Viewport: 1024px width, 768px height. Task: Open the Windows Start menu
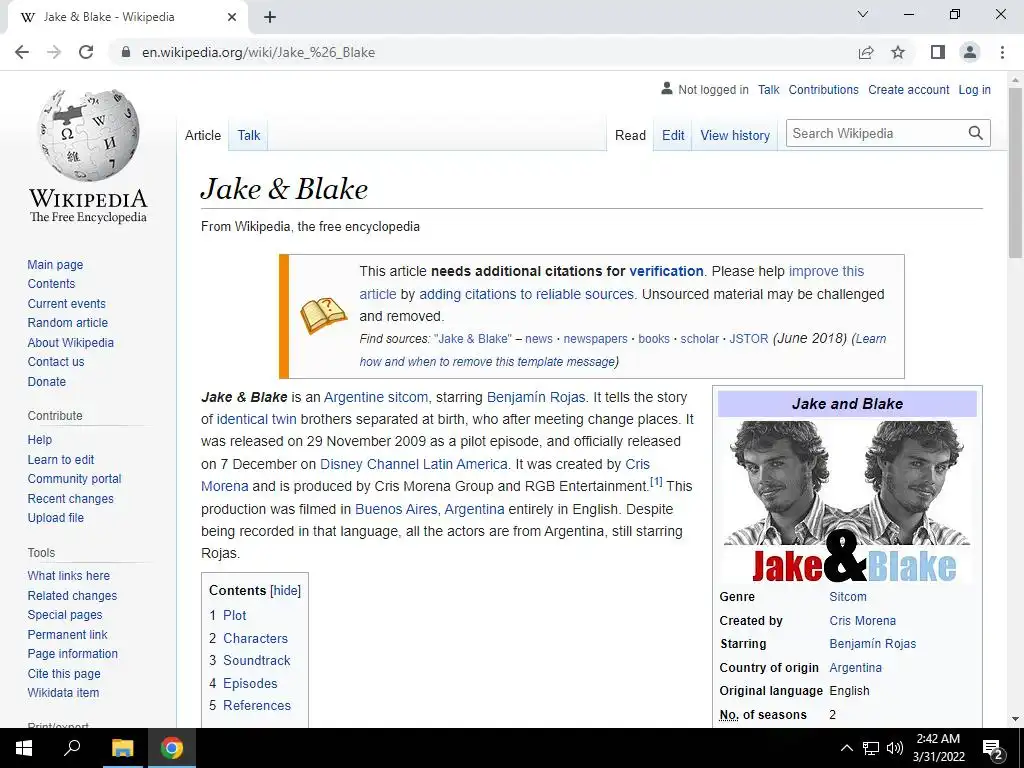(x=24, y=748)
